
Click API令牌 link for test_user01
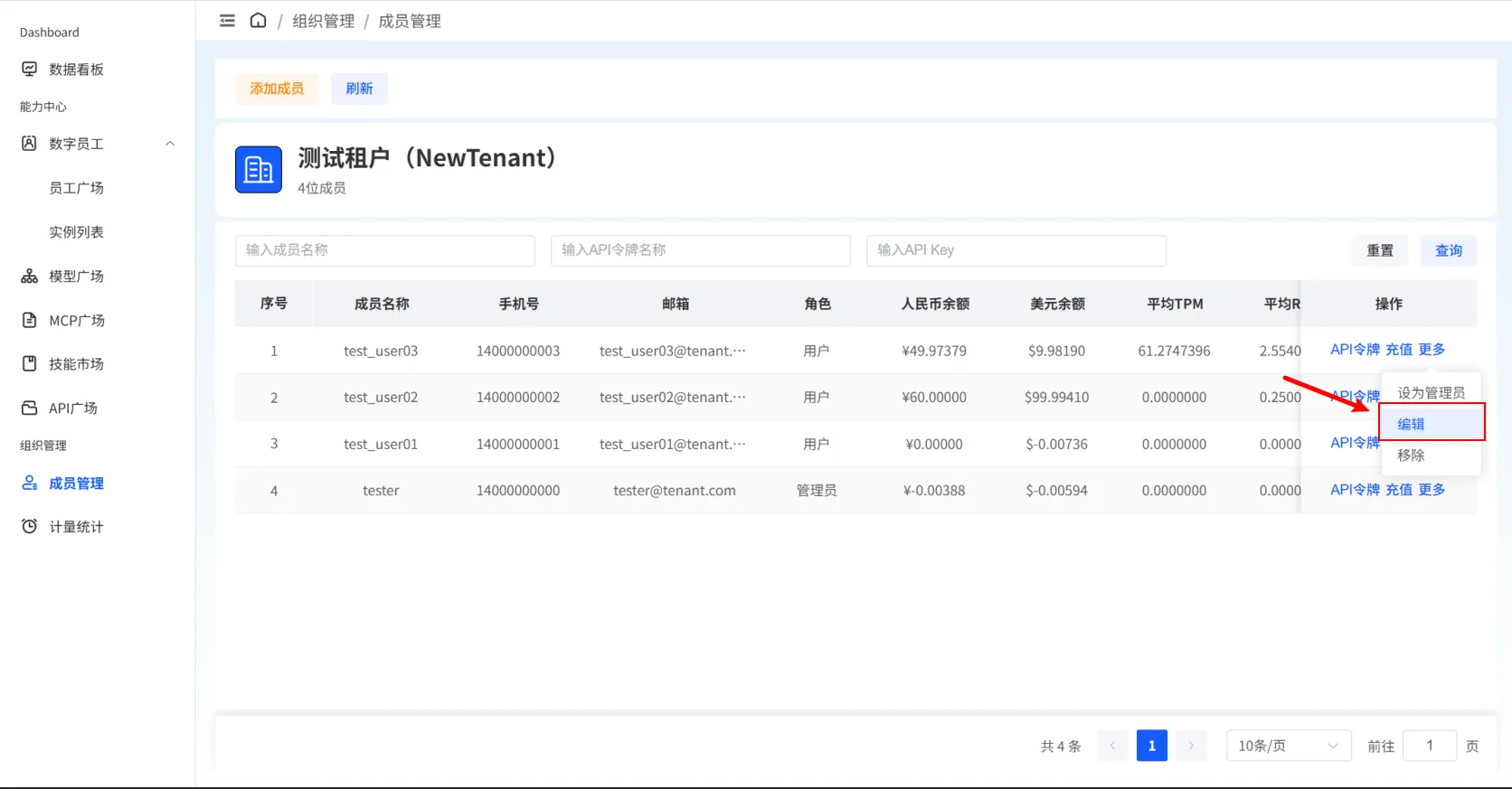1355,443
